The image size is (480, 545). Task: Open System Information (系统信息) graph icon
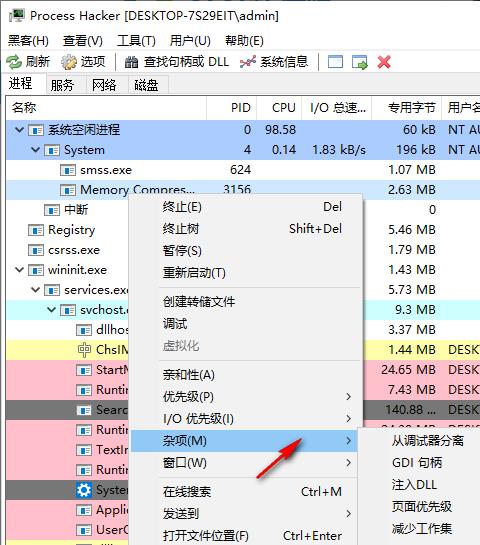pos(247,62)
